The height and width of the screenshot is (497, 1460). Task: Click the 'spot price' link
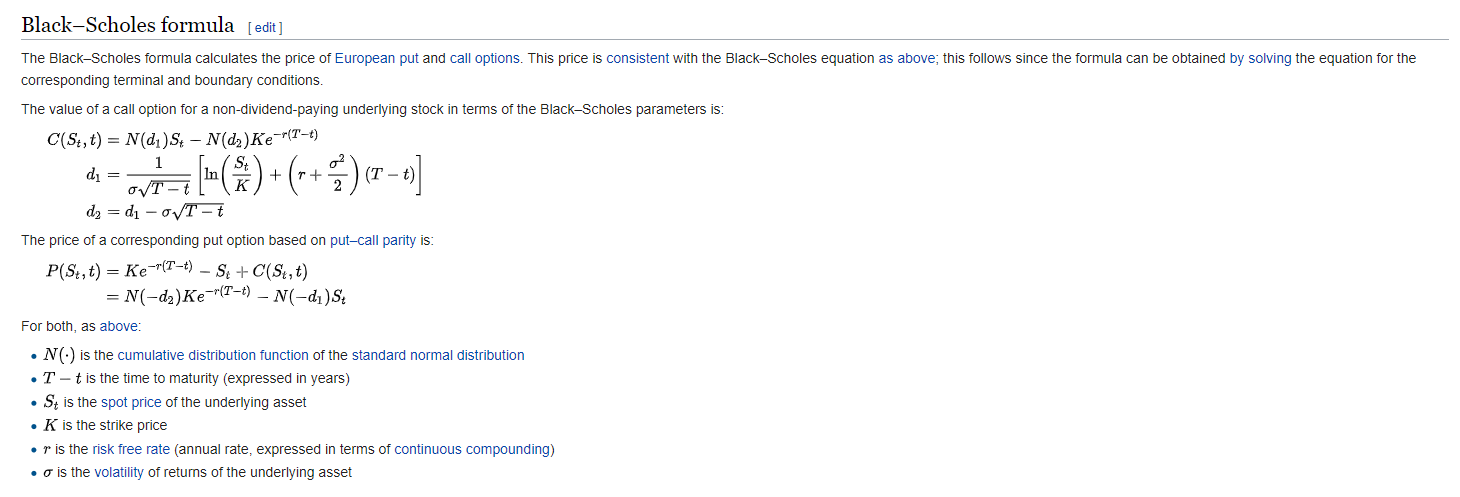click(131, 402)
